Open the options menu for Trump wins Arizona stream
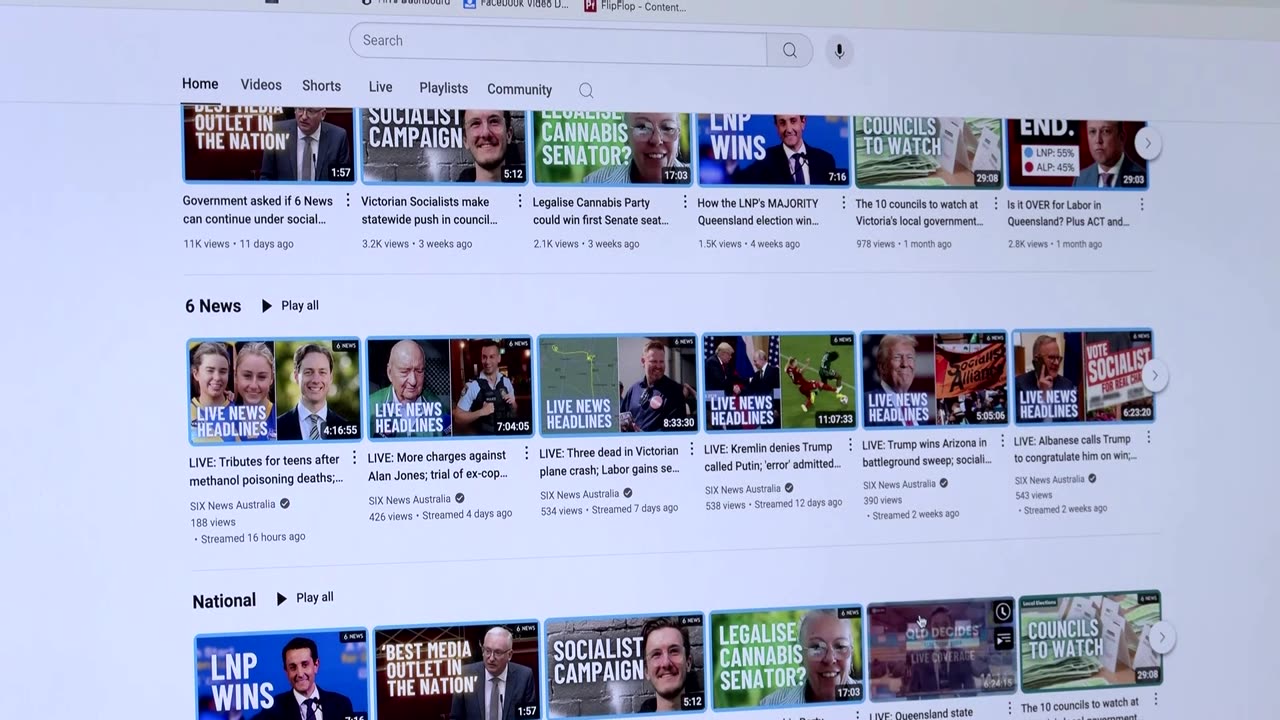 1003,441
